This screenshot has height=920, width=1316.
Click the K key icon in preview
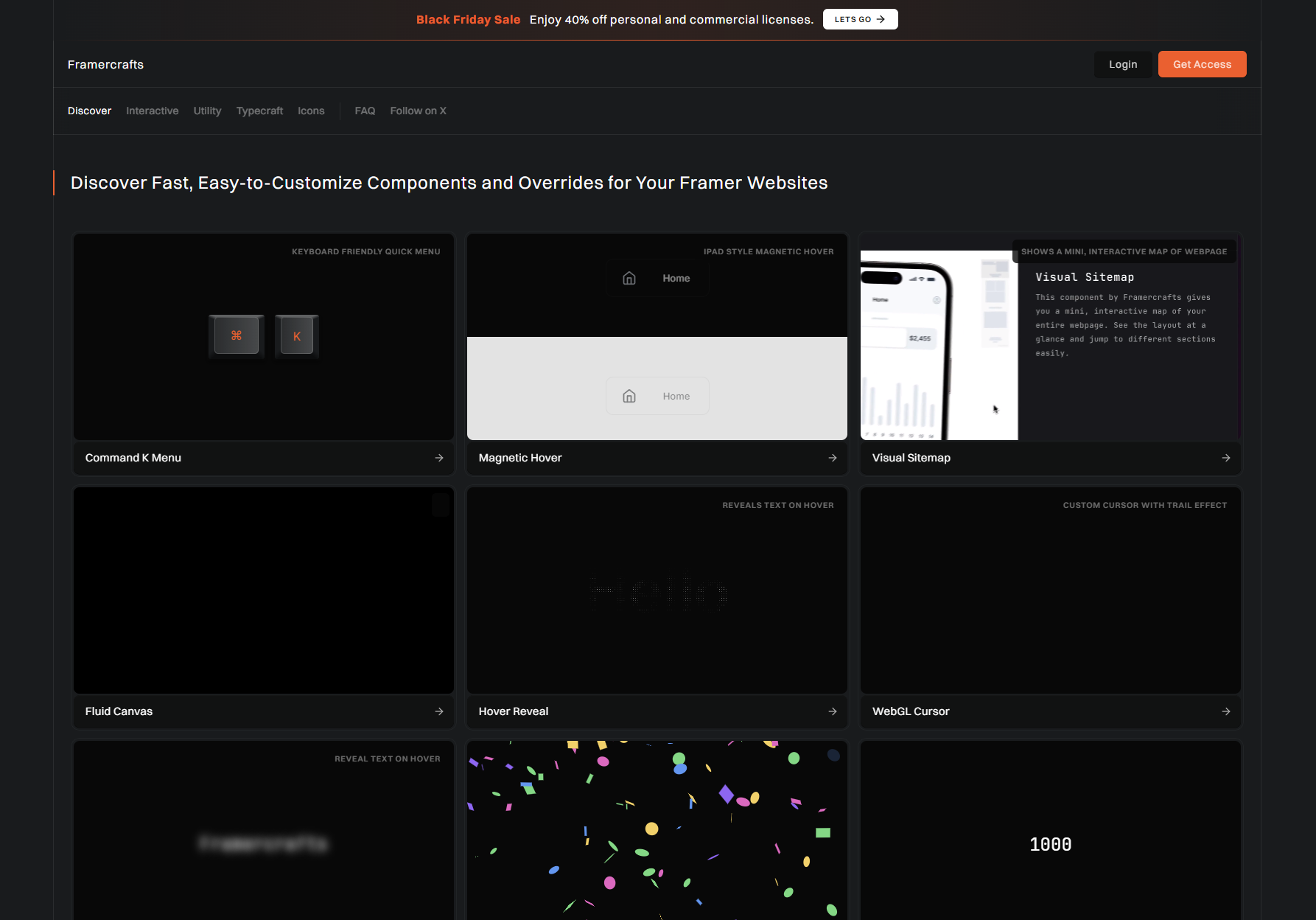297,336
